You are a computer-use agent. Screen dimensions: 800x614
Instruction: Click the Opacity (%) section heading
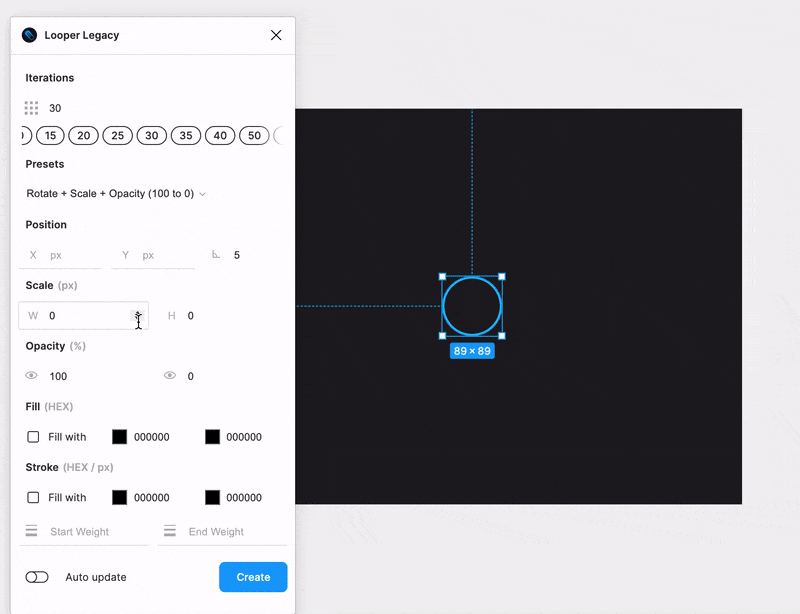[56, 347]
